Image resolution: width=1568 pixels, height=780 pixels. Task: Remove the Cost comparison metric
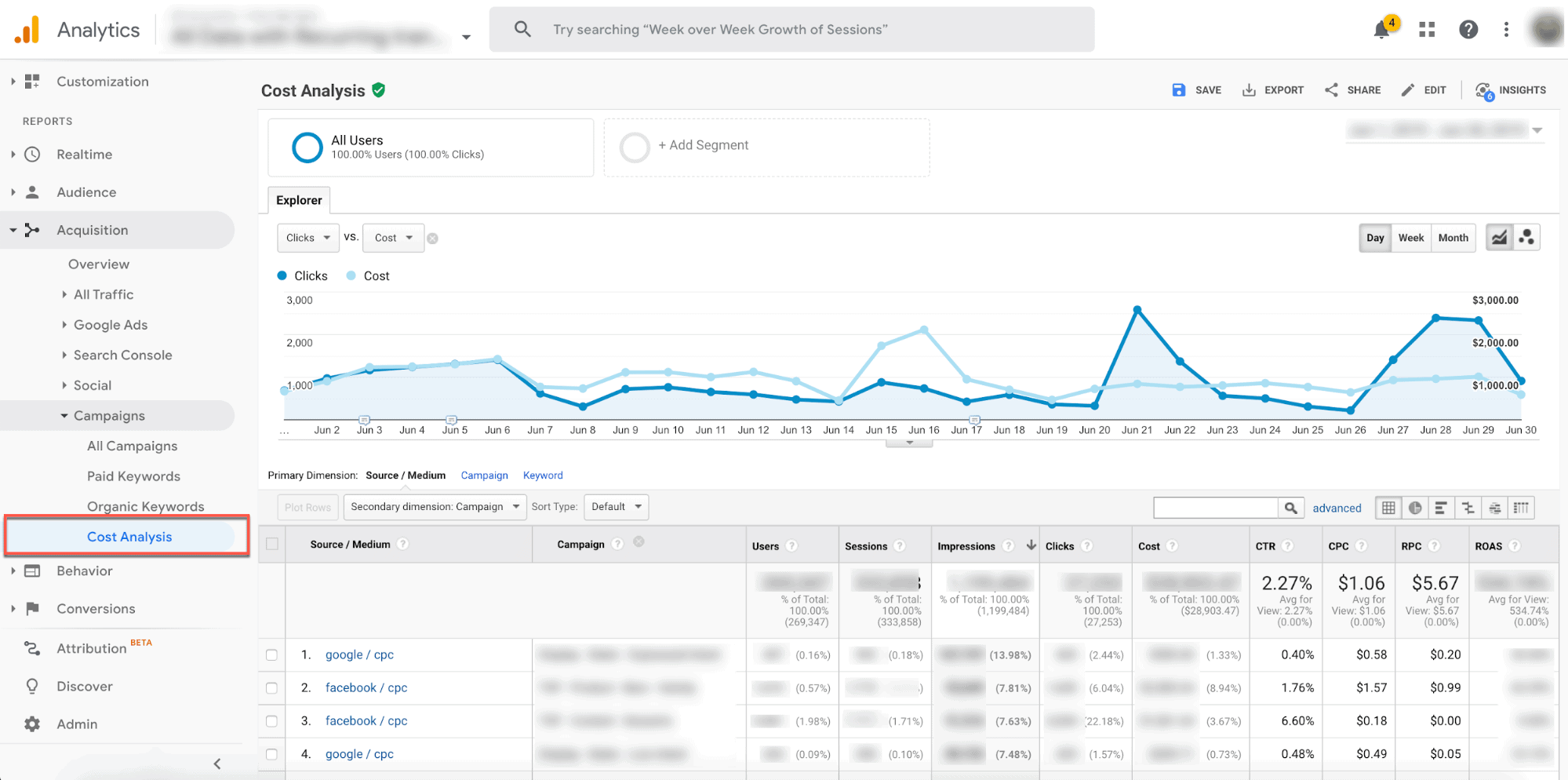(x=432, y=239)
